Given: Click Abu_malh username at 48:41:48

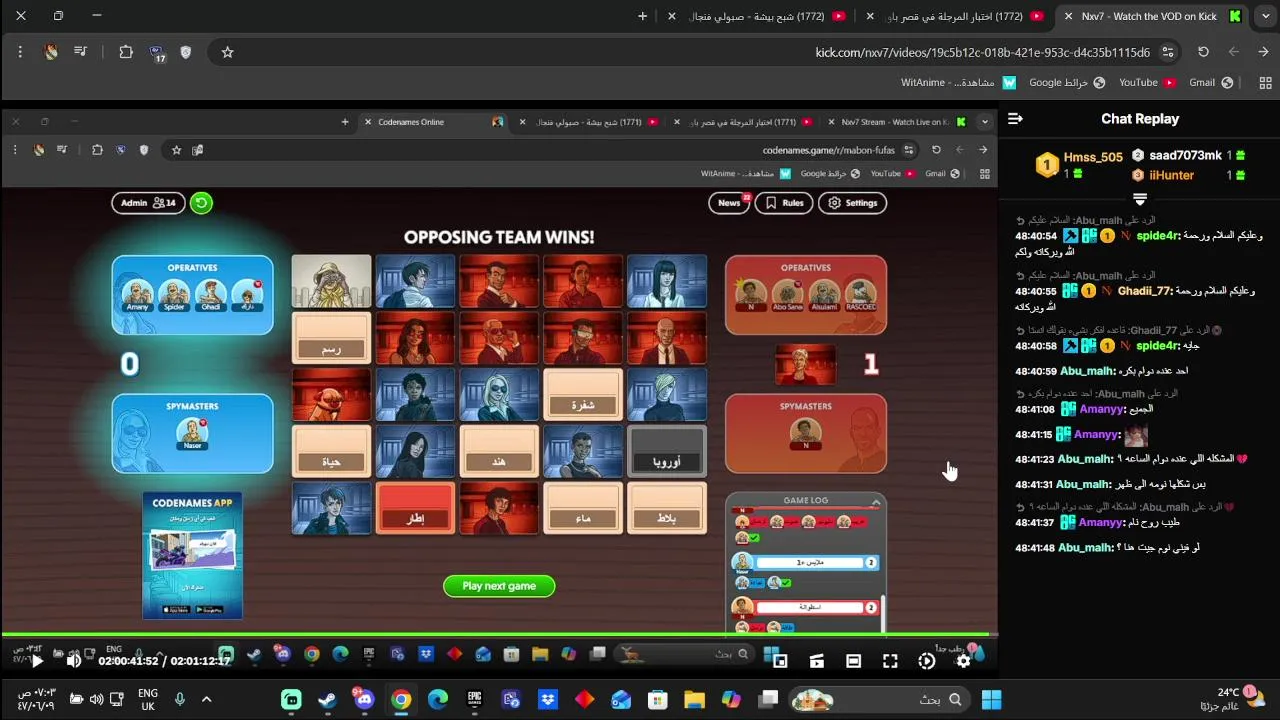Looking at the screenshot, I should coord(1085,548).
